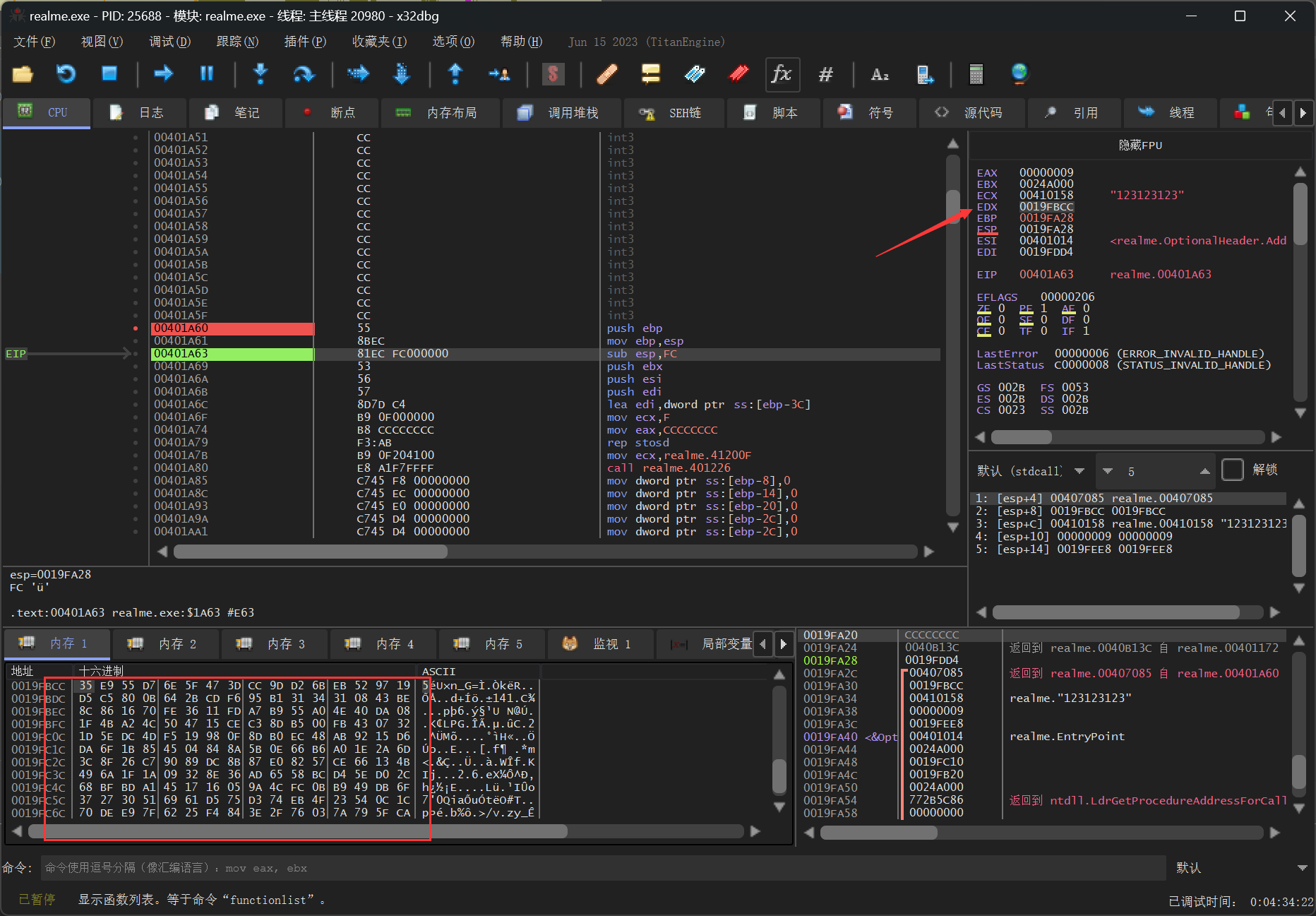Screen dimensions: 1316x916
Task: Click the command input field
Action: click(x=604, y=868)
